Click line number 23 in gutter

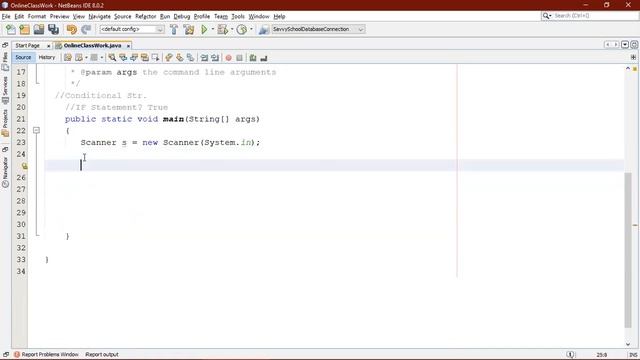pyautogui.click(x=21, y=142)
